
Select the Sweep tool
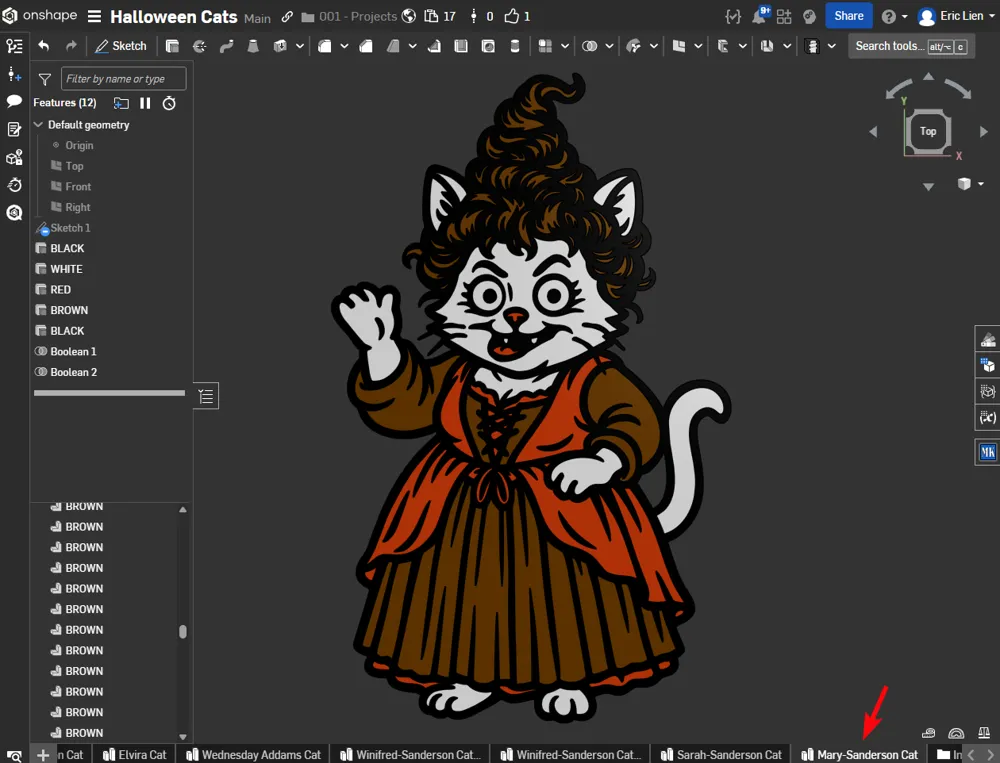pos(226,46)
